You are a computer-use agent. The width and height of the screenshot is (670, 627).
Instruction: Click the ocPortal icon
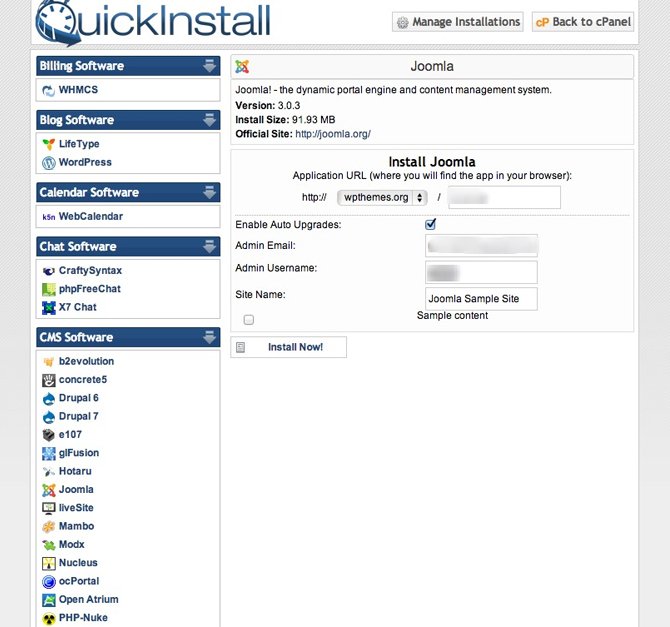48,582
